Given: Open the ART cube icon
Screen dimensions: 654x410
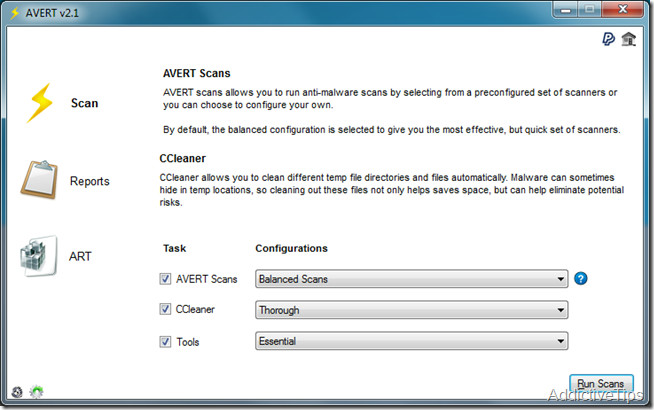Looking at the screenshot, I should 38,256.
